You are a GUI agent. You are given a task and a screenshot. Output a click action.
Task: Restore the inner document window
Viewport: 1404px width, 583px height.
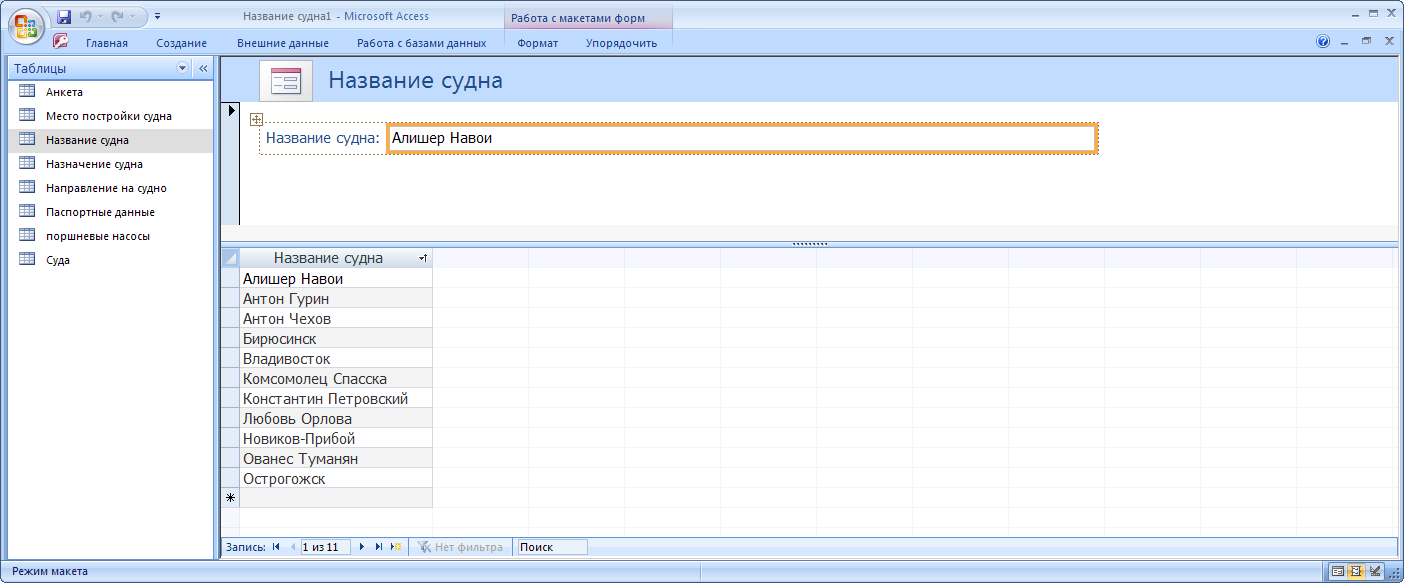click(1367, 42)
